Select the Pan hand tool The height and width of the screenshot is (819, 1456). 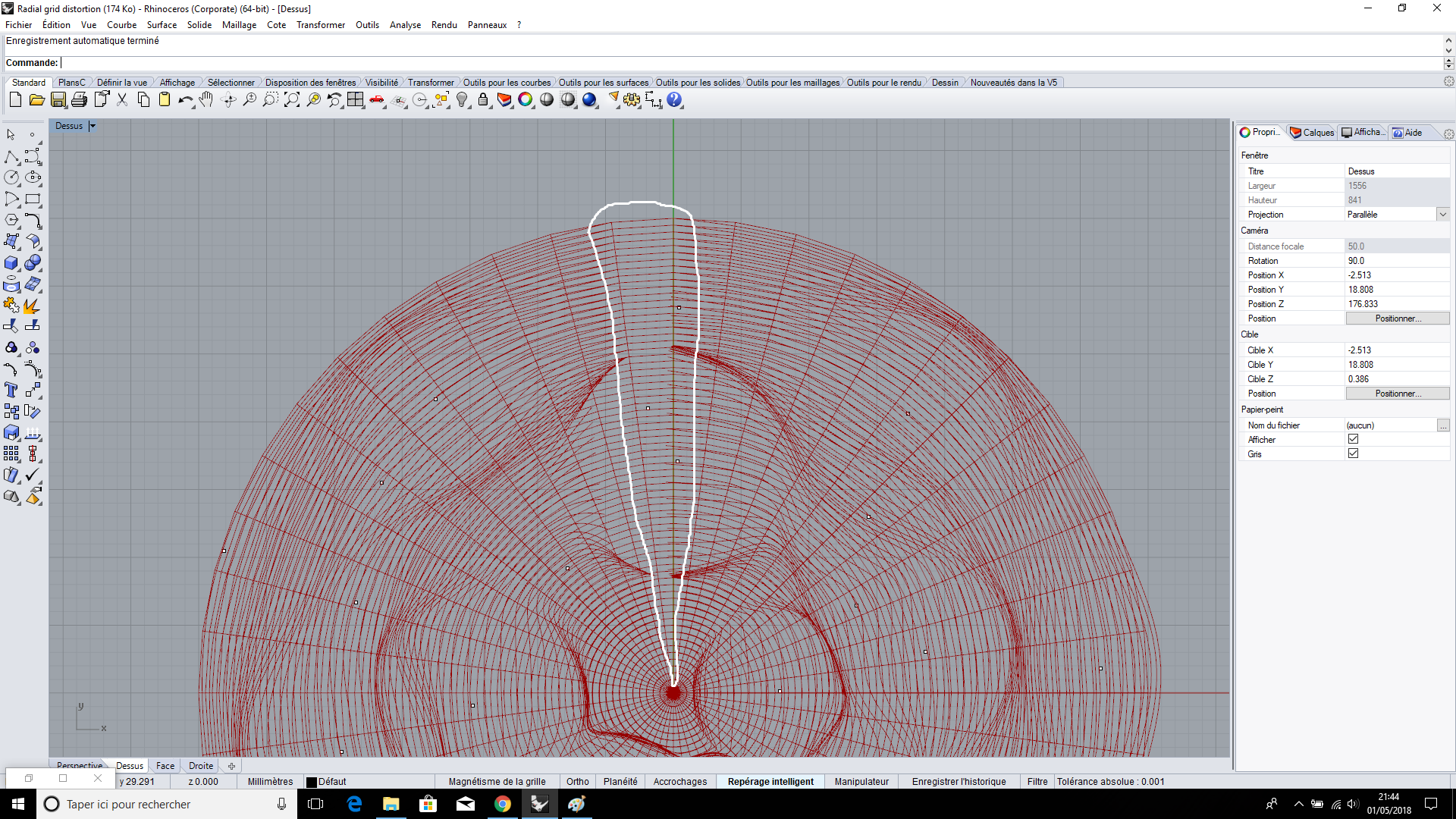click(x=206, y=100)
